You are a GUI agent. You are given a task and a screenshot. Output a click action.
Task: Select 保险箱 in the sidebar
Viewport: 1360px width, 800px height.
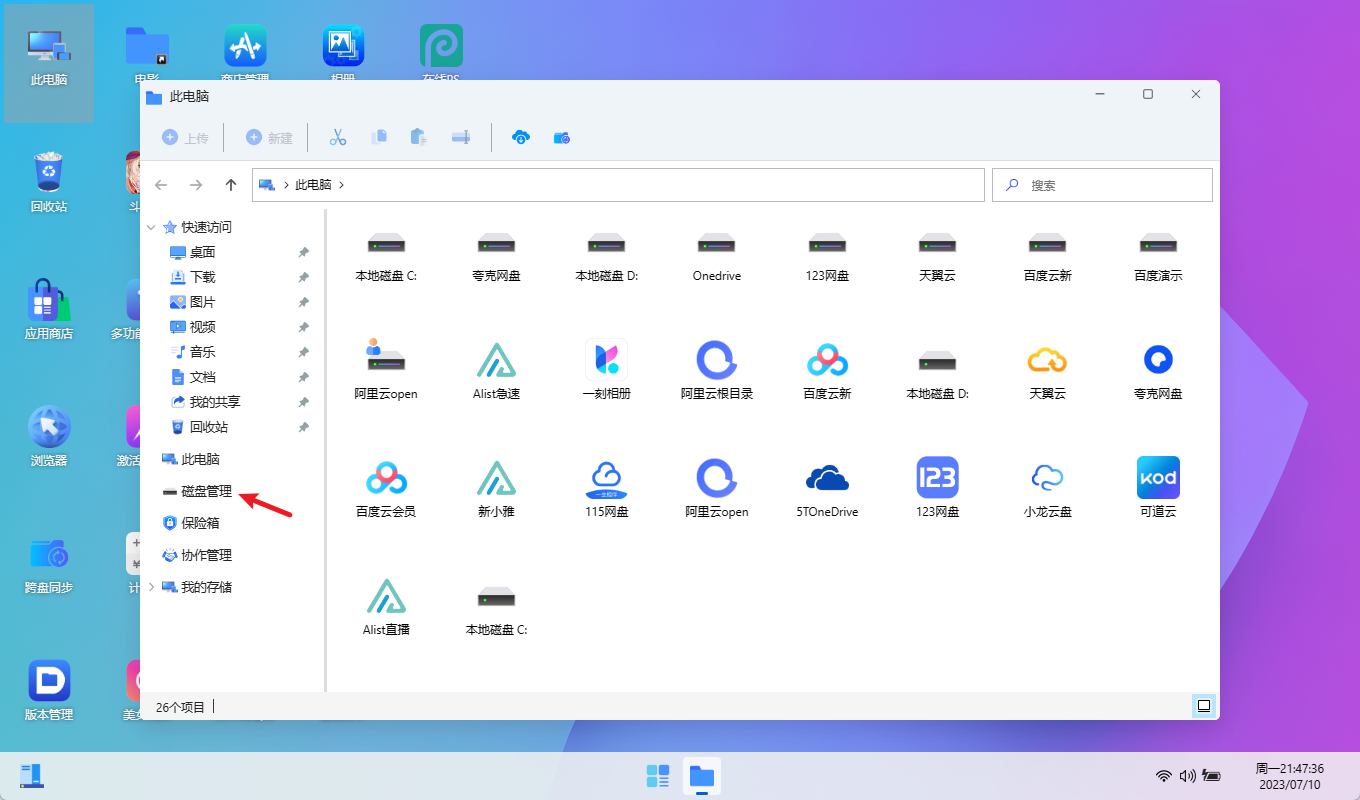point(199,523)
